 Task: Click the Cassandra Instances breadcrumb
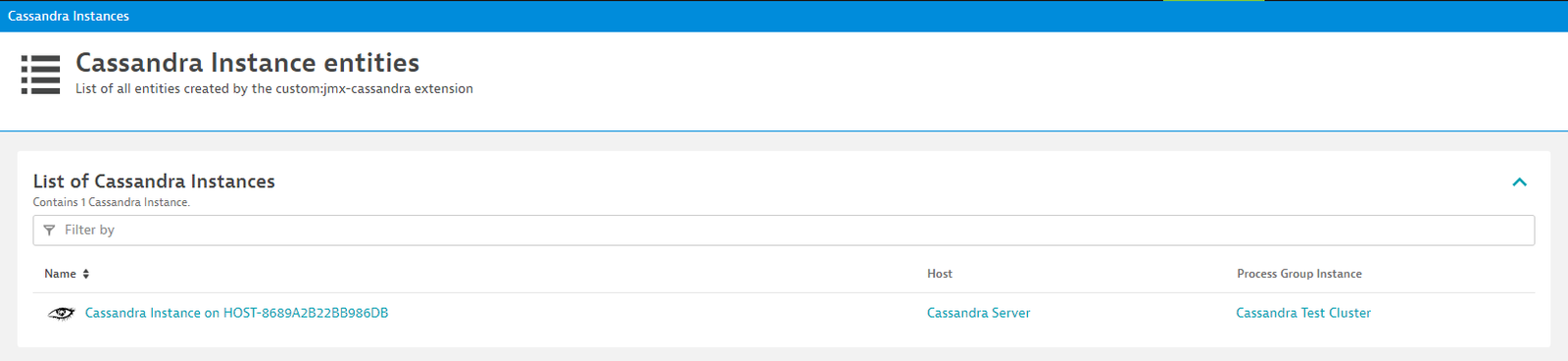point(69,16)
